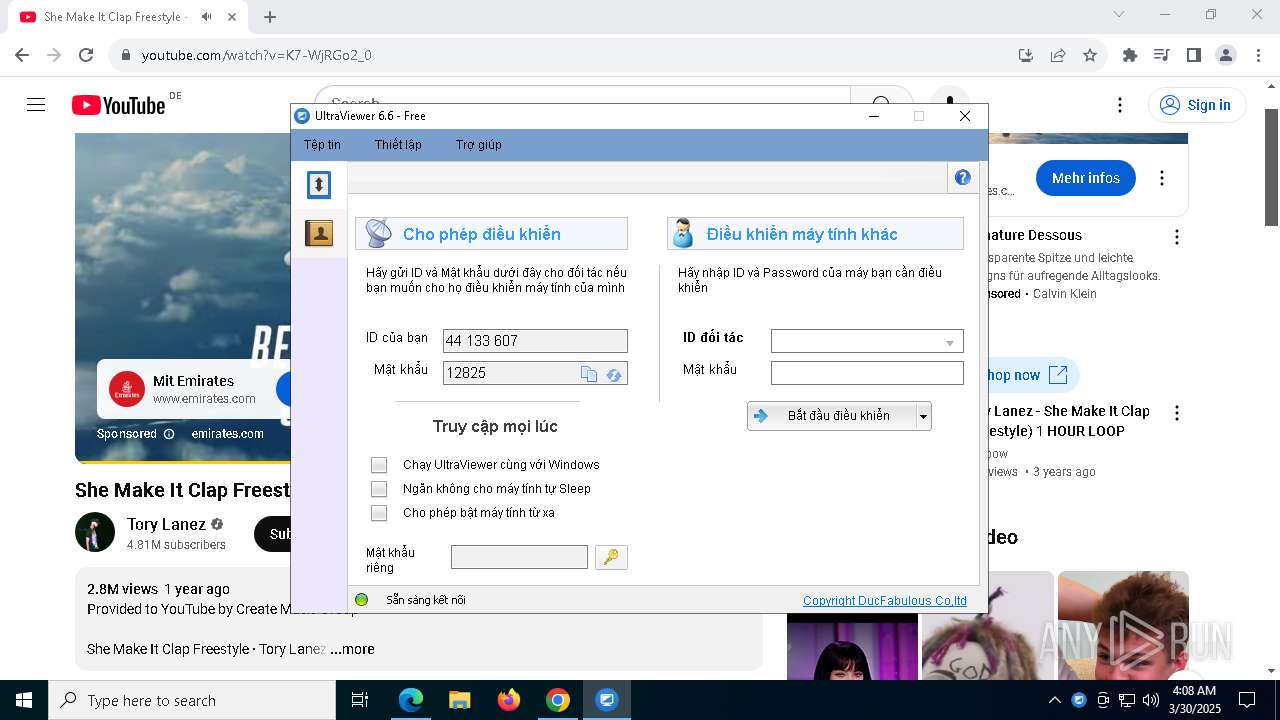Open the volume control in system tray

tap(1150, 700)
